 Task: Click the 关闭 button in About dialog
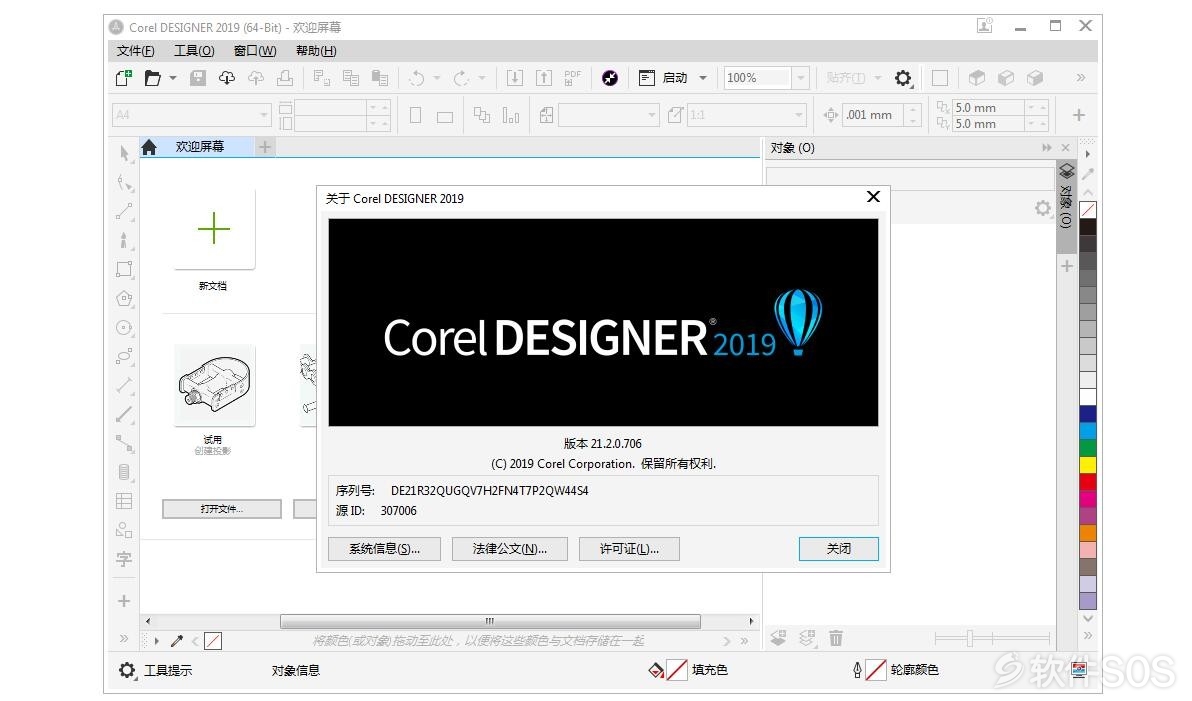pos(839,549)
